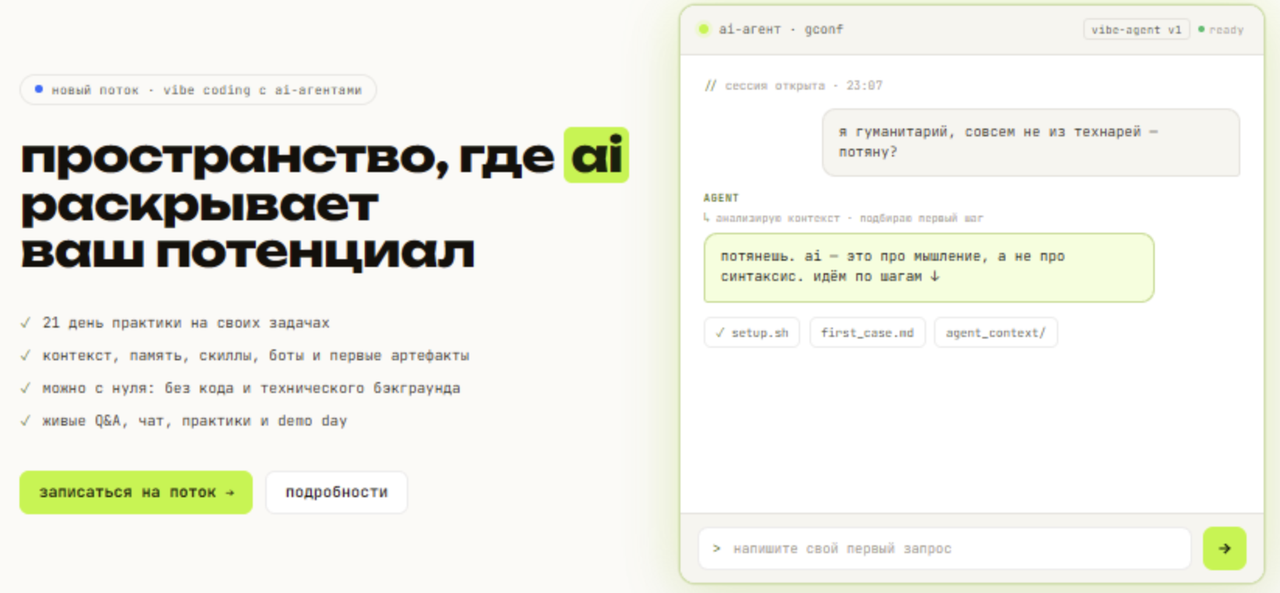Click the AGENT label
1280x593 pixels.
[x=721, y=198]
